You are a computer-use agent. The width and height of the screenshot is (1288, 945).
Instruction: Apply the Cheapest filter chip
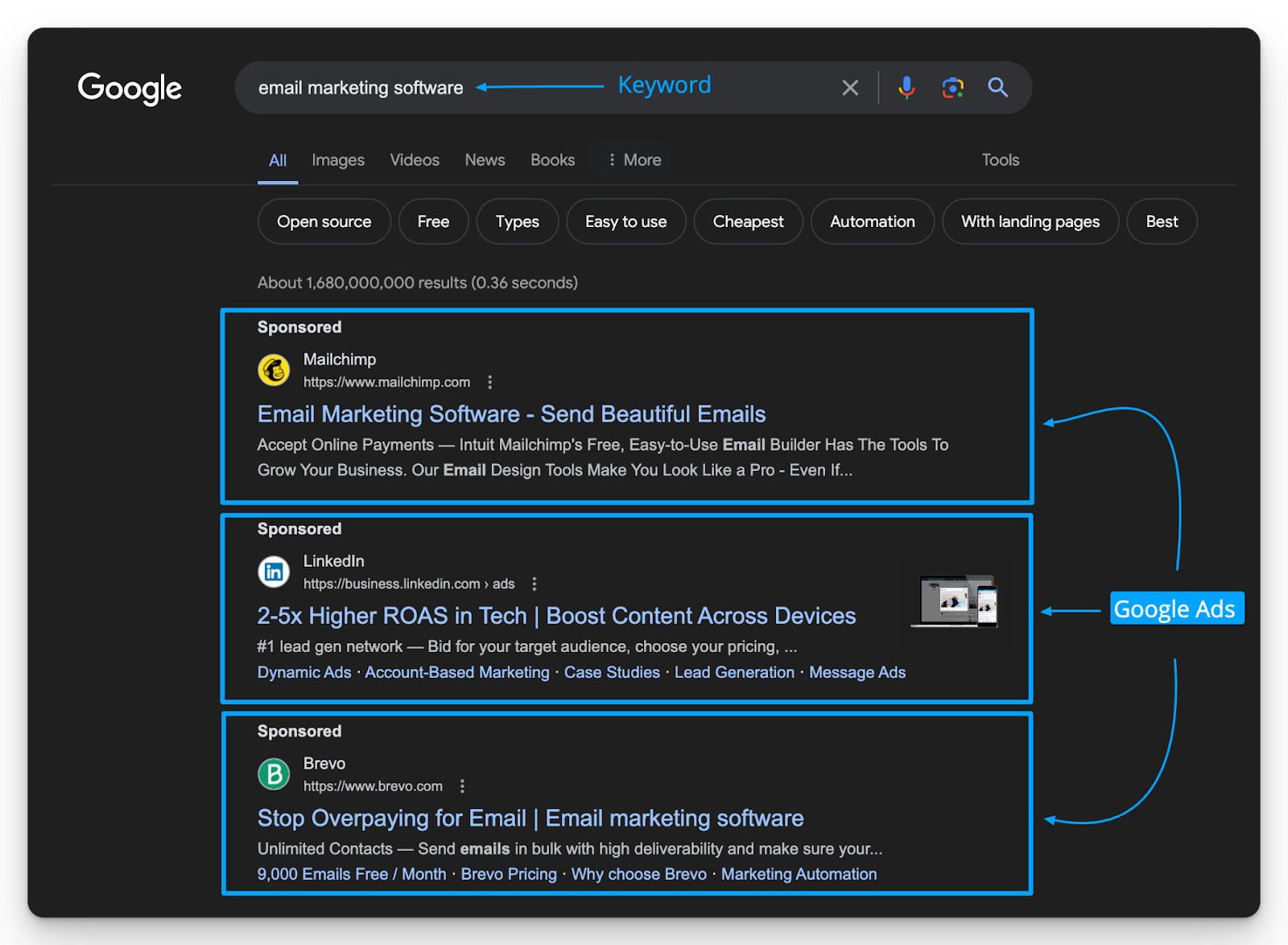[x=748, y=221]
